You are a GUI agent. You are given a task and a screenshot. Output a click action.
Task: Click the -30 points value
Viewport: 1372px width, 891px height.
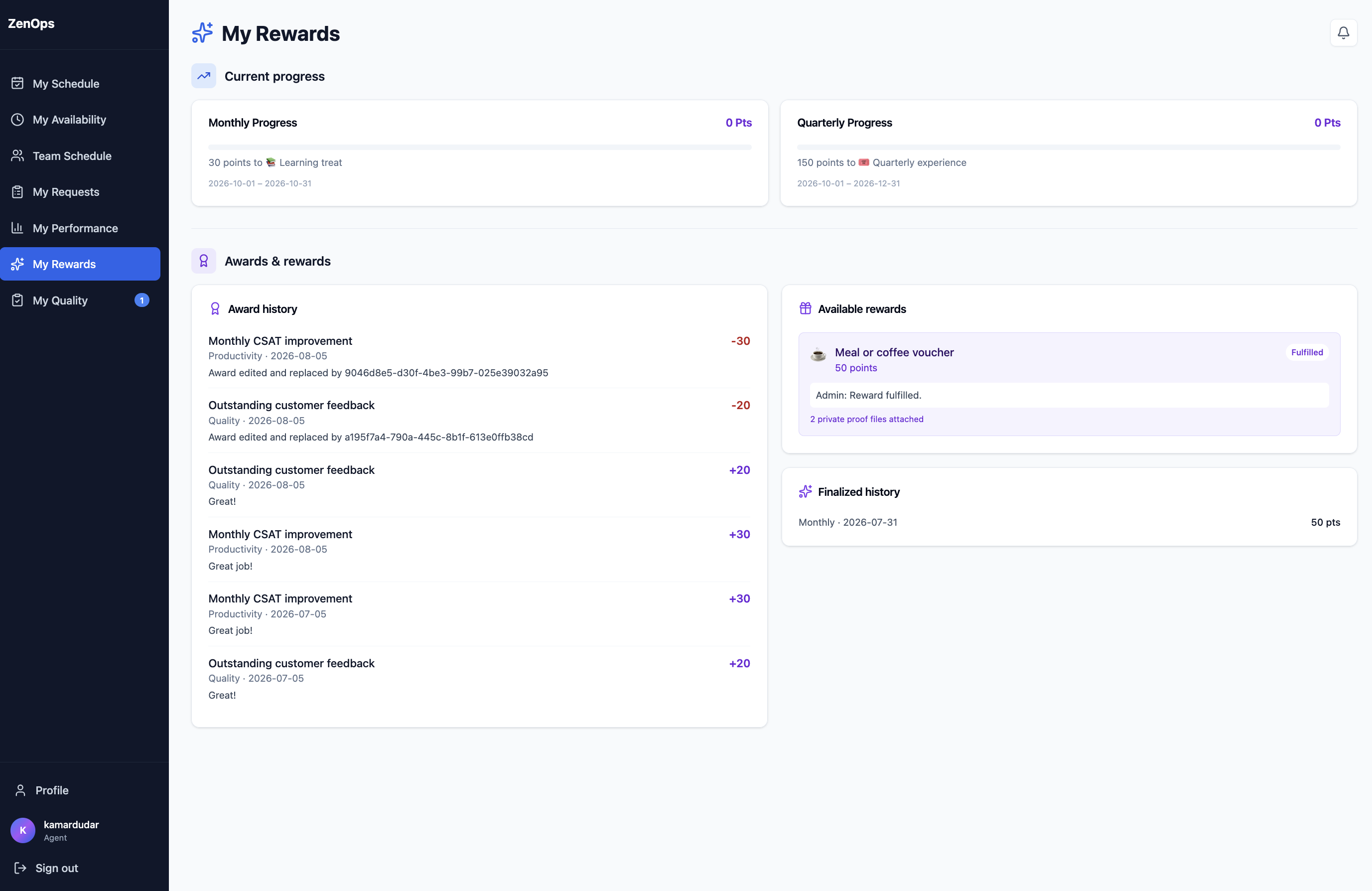pos(740,341)
